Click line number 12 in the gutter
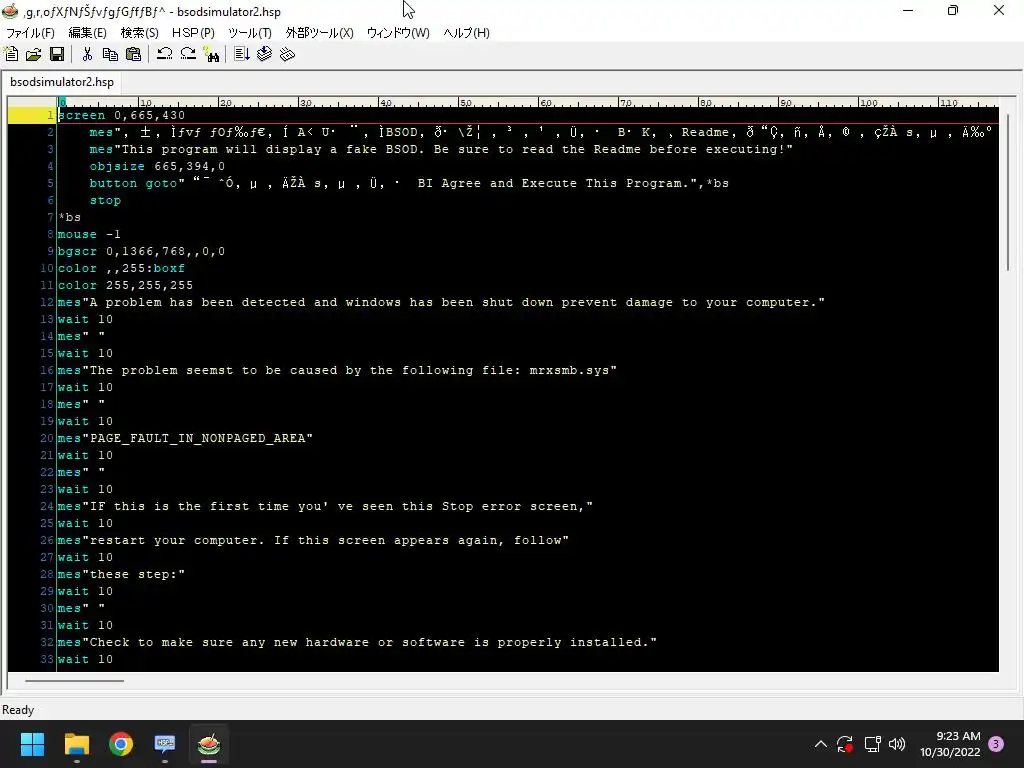Viewport: 1024px width, 768px height. (x=47, y=302)
